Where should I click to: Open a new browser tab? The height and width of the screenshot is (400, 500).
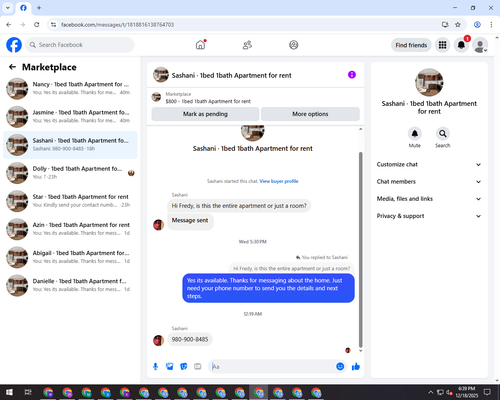pyautogui.click(x=39, y=8)
